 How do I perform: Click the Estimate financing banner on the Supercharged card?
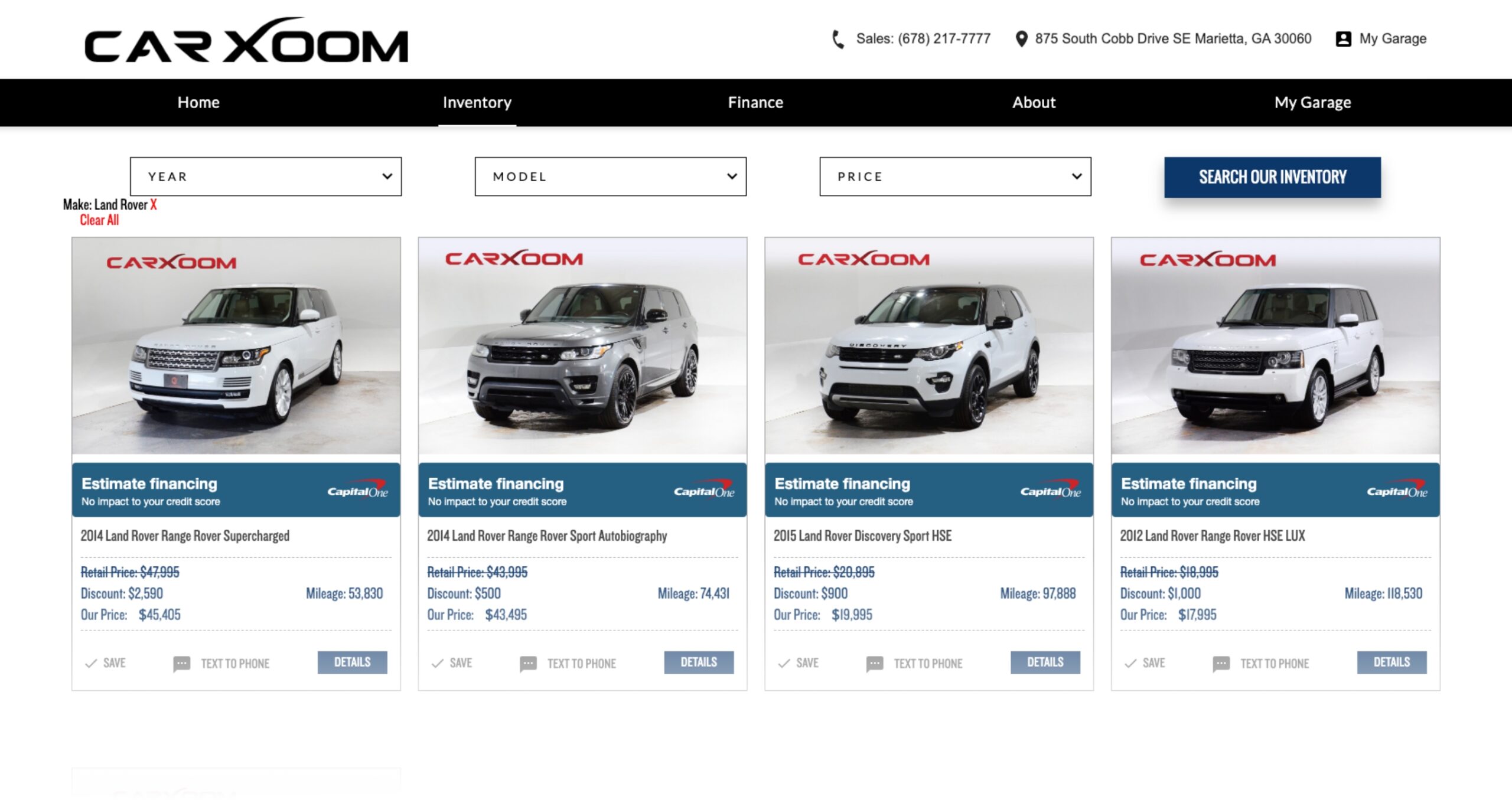236,490
